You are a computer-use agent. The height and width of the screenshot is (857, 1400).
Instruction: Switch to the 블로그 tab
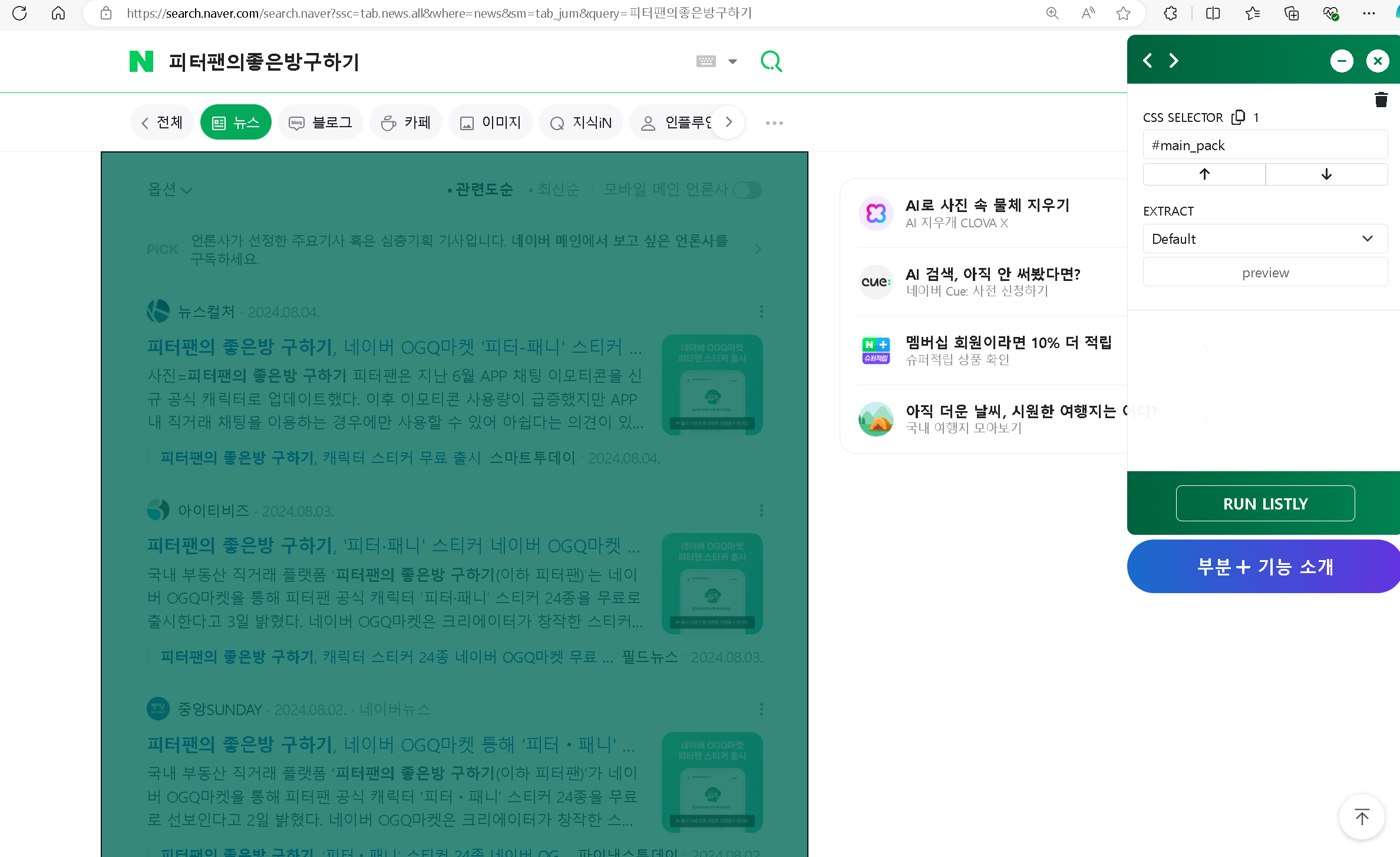[x=321, y=123]
